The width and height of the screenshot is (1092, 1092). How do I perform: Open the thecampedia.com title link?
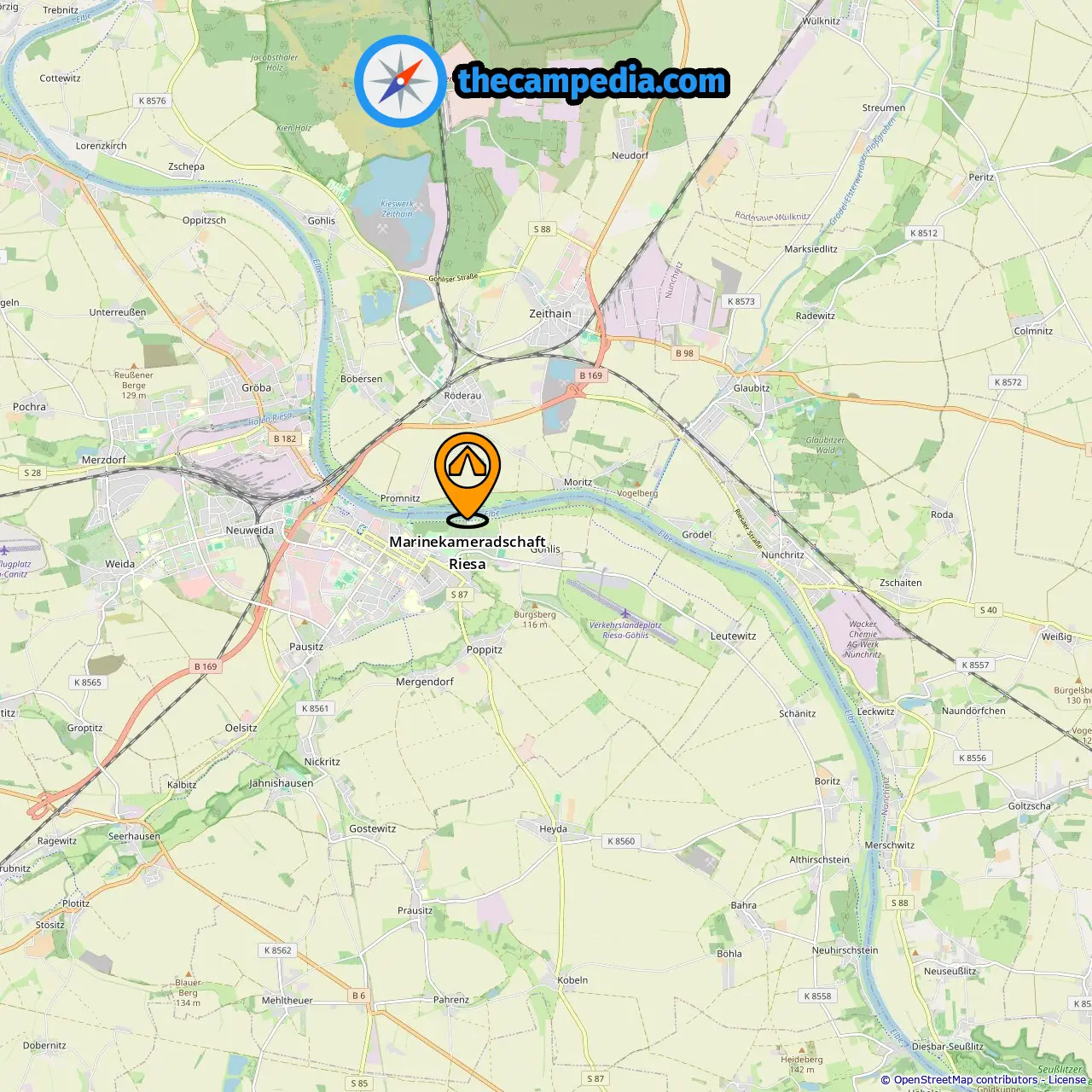(x=592, y=81)
